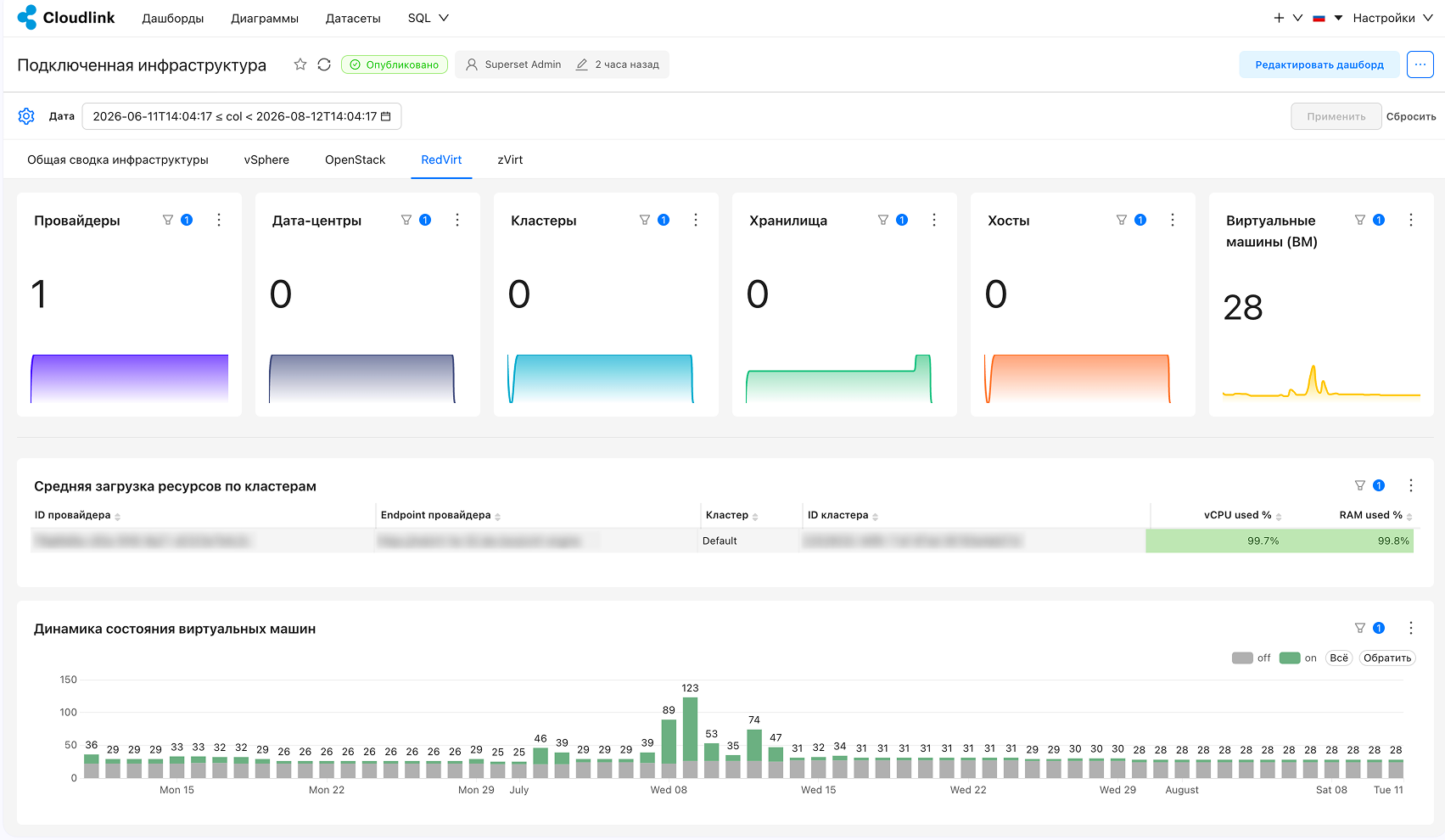The image size is (1445, 840).
Task: Click the Виртуальные машины value 28
Action: [x=1243, y=307]
